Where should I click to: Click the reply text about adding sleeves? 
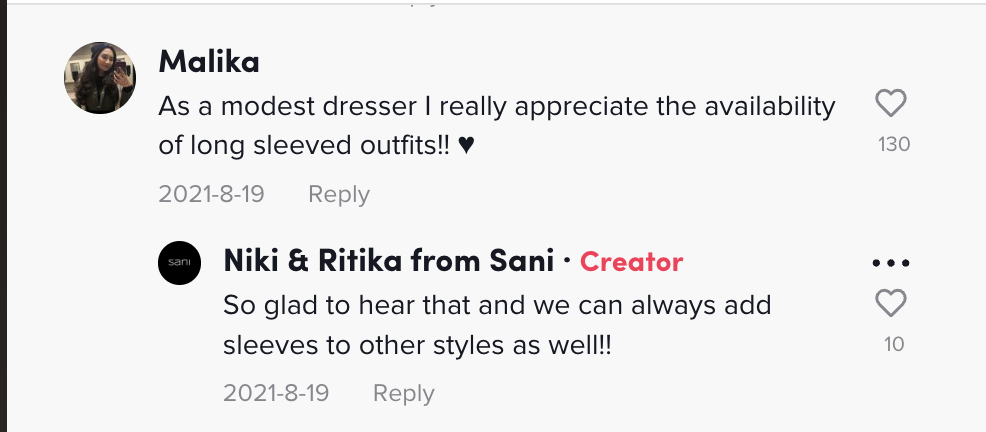[496, 305]
